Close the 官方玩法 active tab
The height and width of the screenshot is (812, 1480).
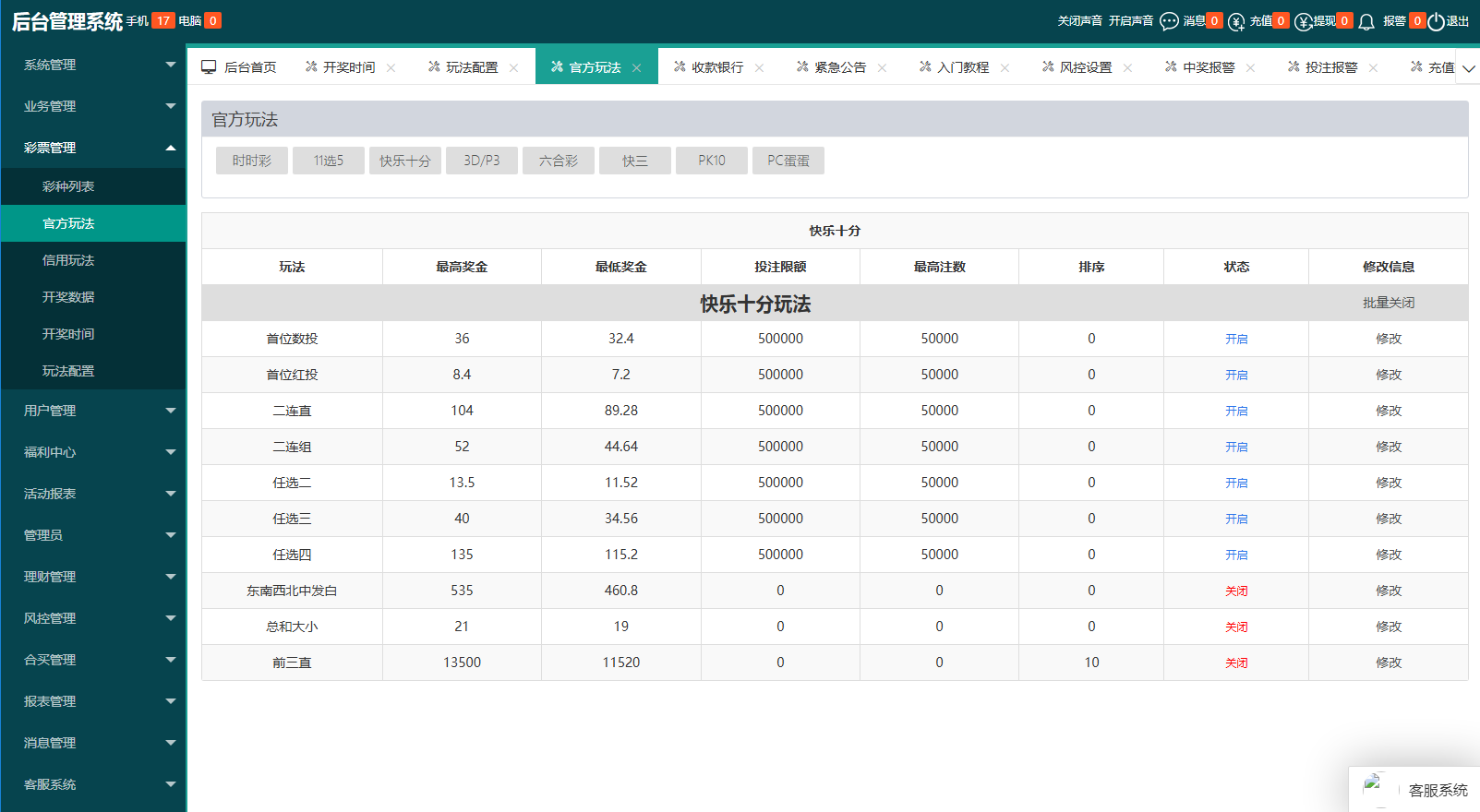tap(637, 67)
